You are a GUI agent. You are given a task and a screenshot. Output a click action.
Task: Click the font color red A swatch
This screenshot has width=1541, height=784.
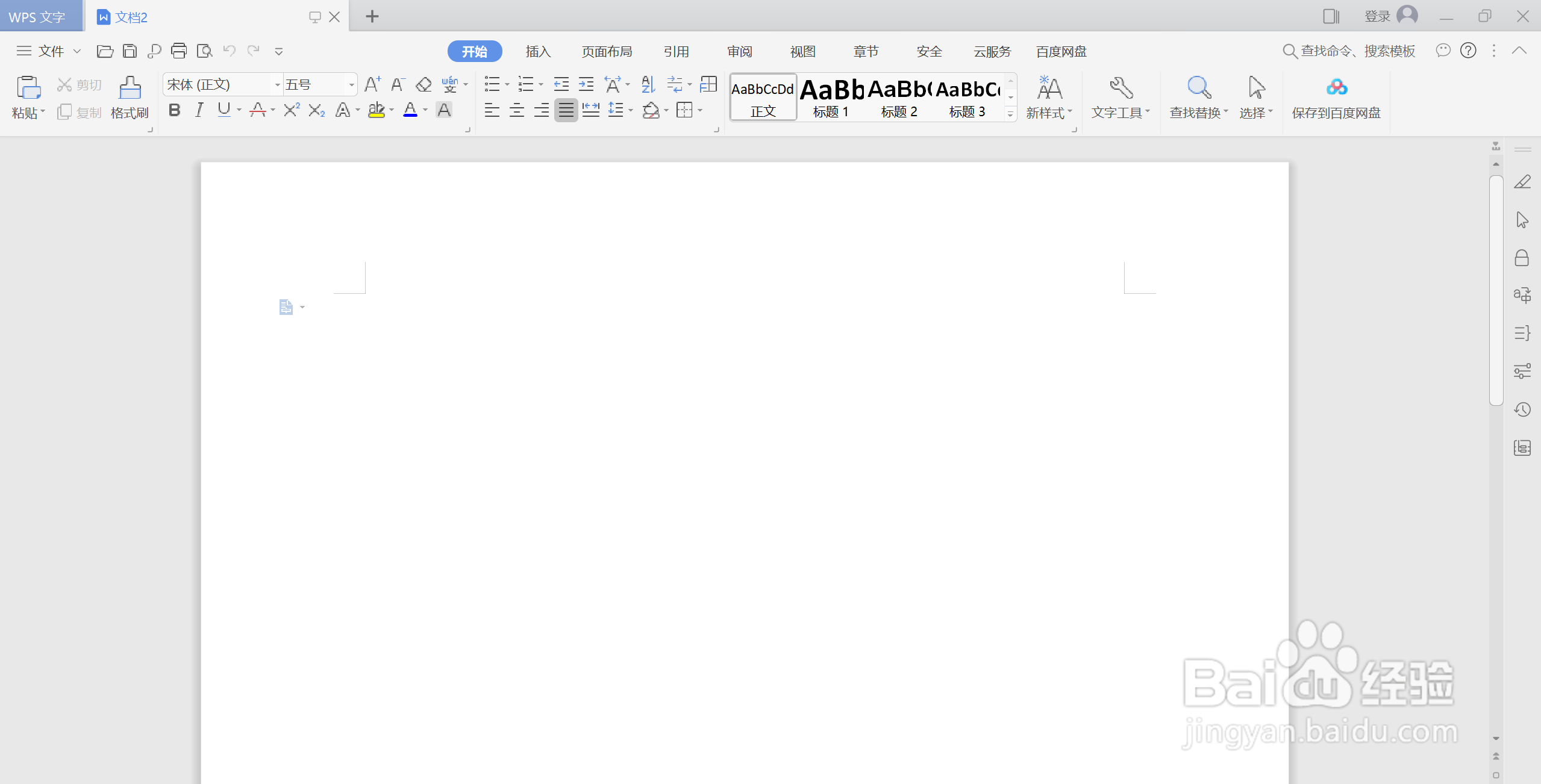[x=258, y=110]
